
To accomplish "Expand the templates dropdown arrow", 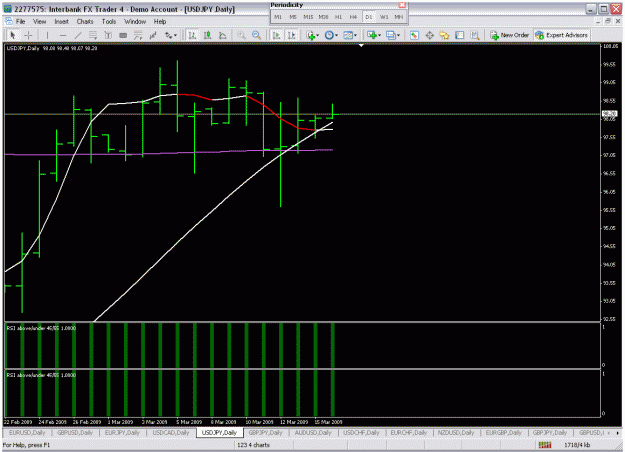I will 355,35.
